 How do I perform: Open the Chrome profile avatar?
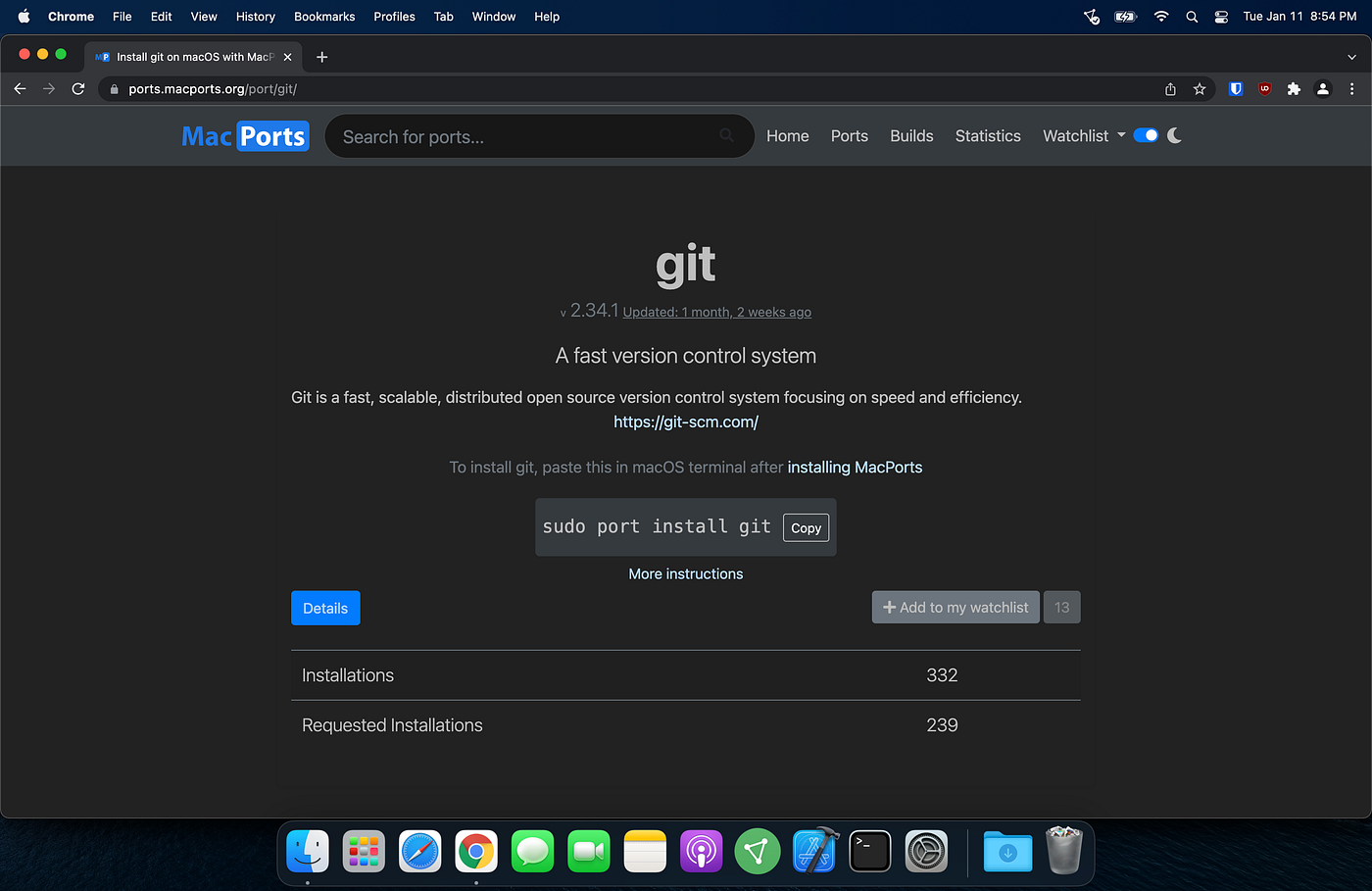tap(1323, 89)
